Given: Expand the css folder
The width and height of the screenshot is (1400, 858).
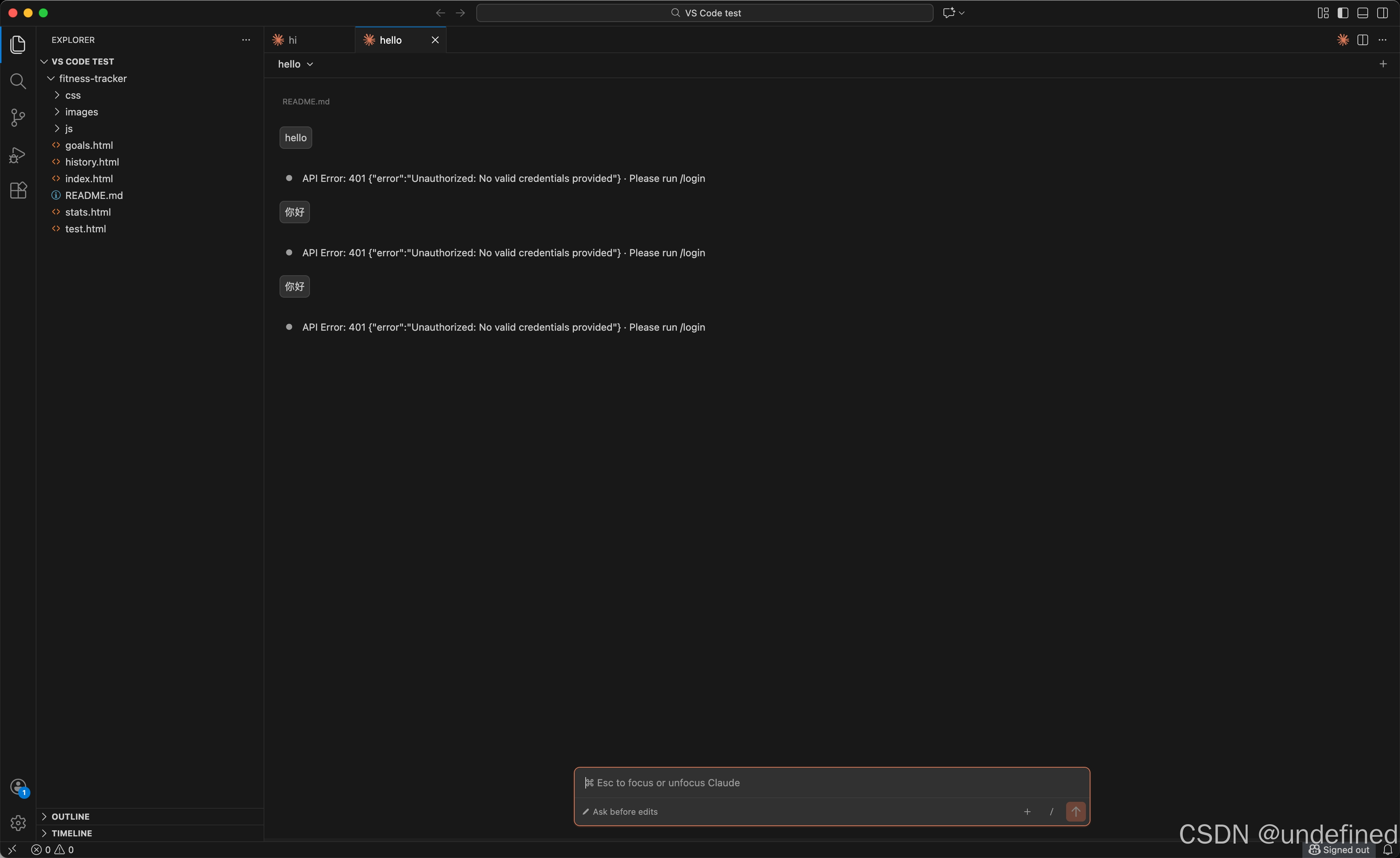Looking at the screenshot, I should pos(73,95).
